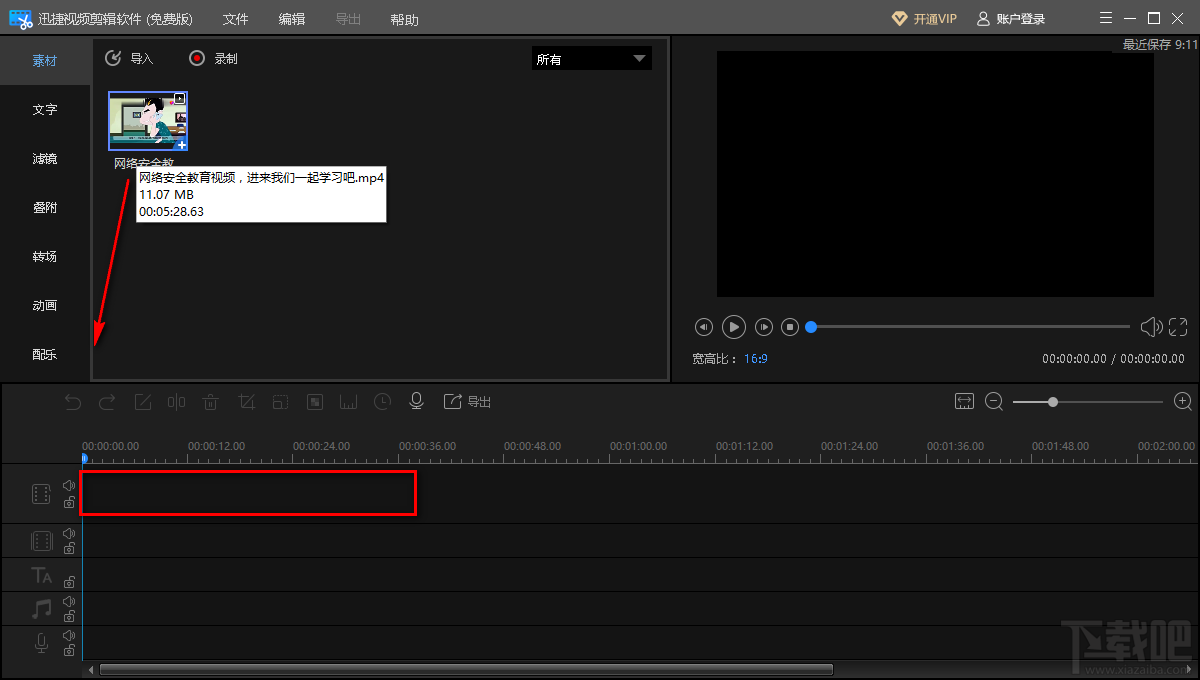
Task: Change the 16:9 aspect ratio setting
Action: click(x=755, y=358)
